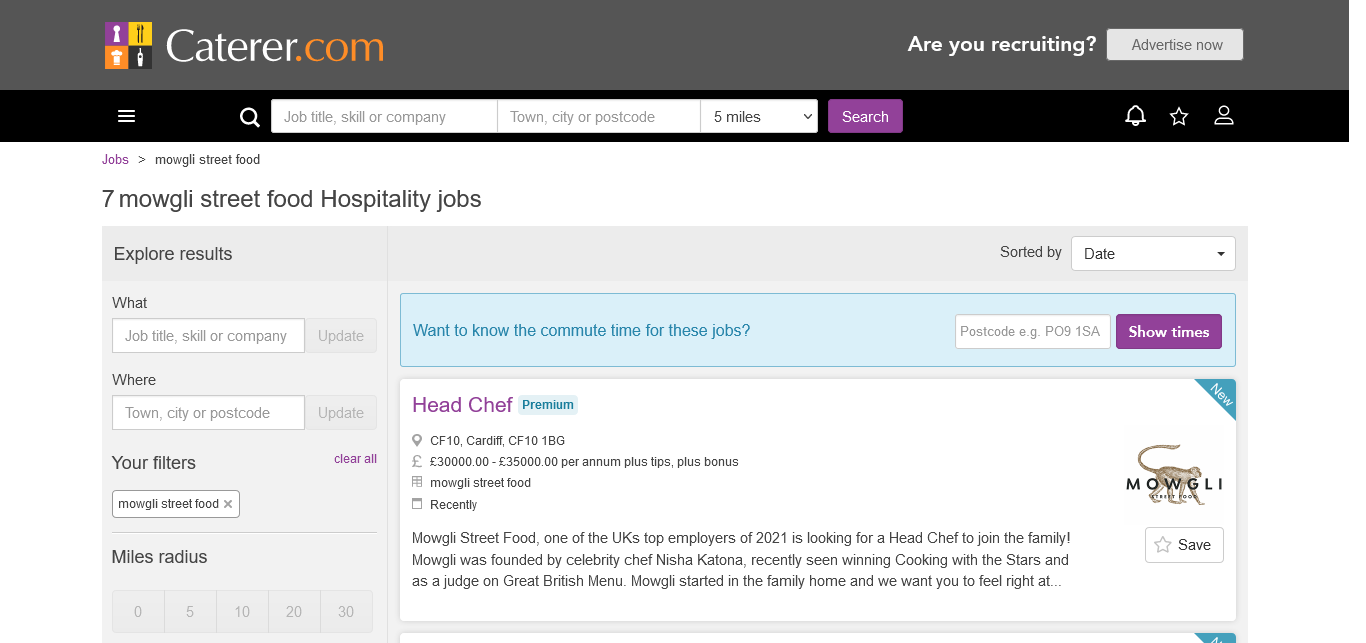The width and height of the screenshot is (1366, 643).
Task: Click the magnifying glass search icon
Action: pyautogui.click(x=250, y=117)
